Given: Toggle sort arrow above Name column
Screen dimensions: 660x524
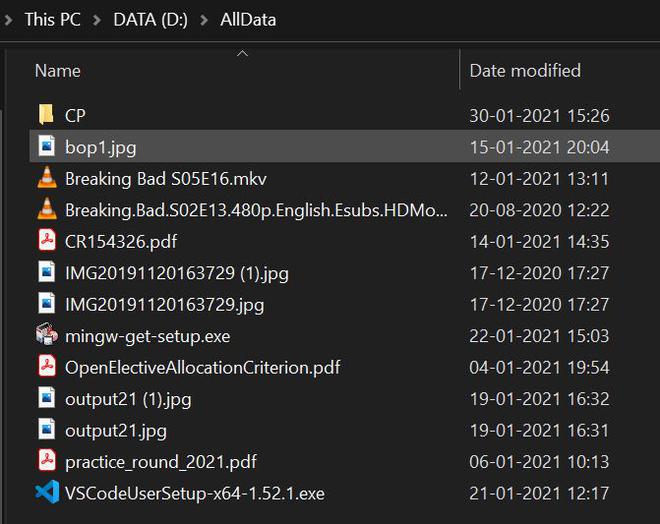Looking at the screenshot, I should click(241, 53).
